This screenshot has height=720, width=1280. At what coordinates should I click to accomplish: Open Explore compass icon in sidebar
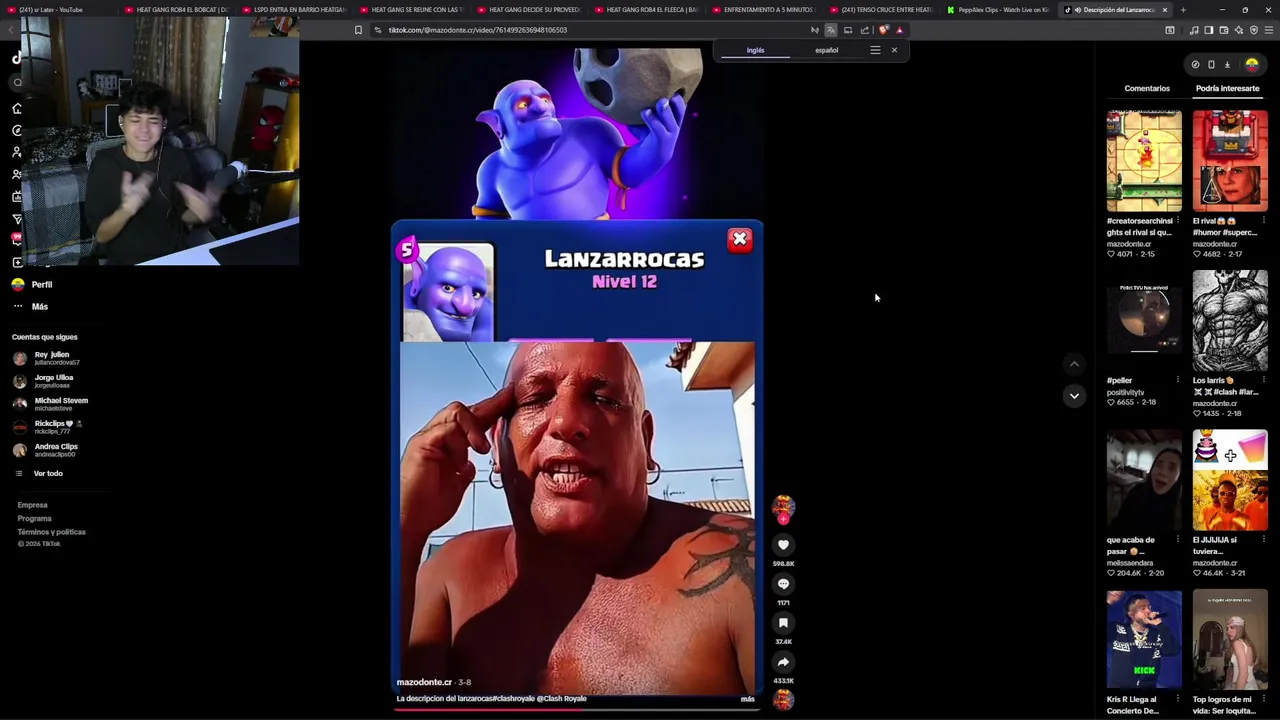(17, 130)
